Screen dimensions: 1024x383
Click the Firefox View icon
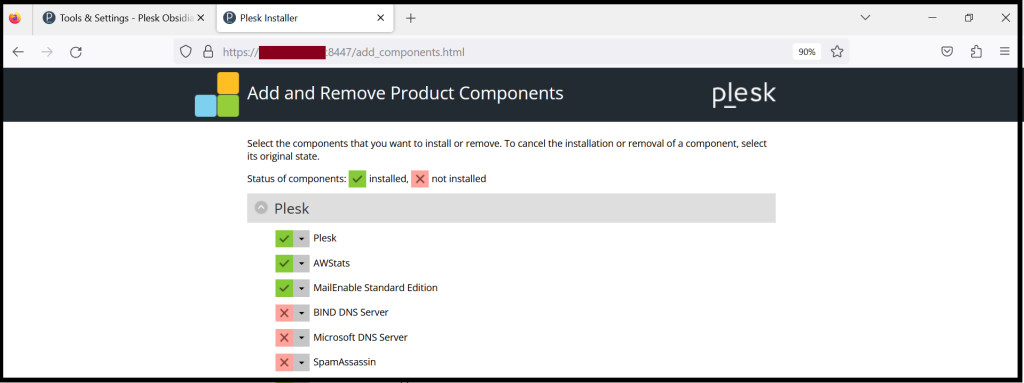pos(15,18)
